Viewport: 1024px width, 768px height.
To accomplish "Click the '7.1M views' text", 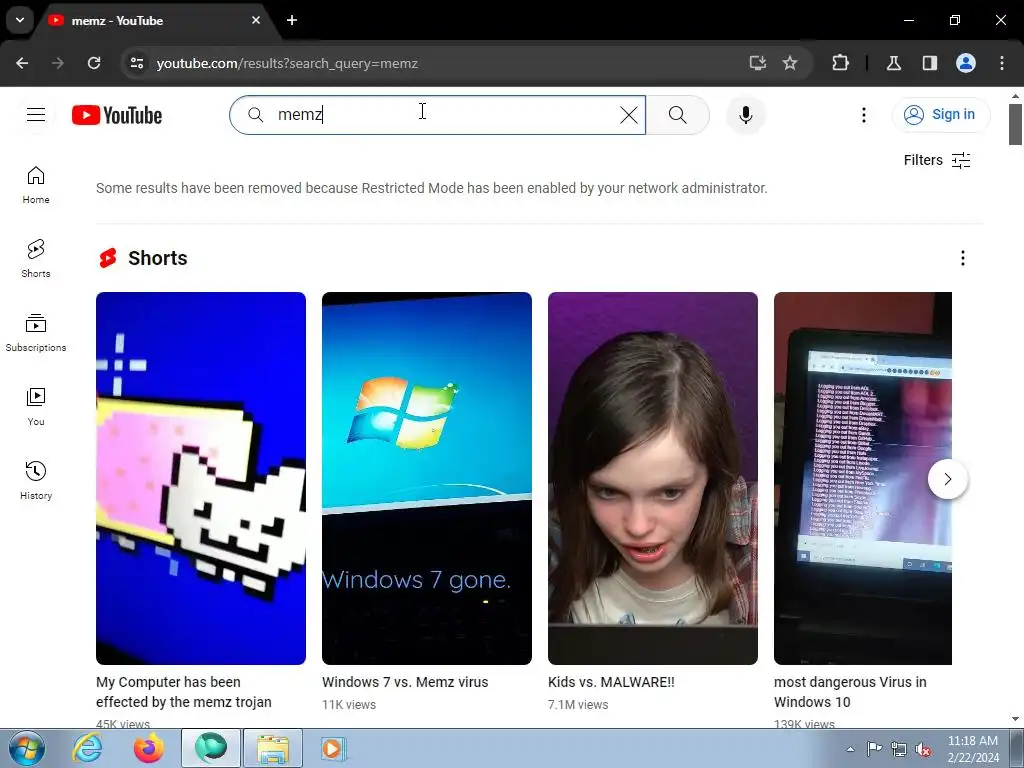I will [578, 705].
